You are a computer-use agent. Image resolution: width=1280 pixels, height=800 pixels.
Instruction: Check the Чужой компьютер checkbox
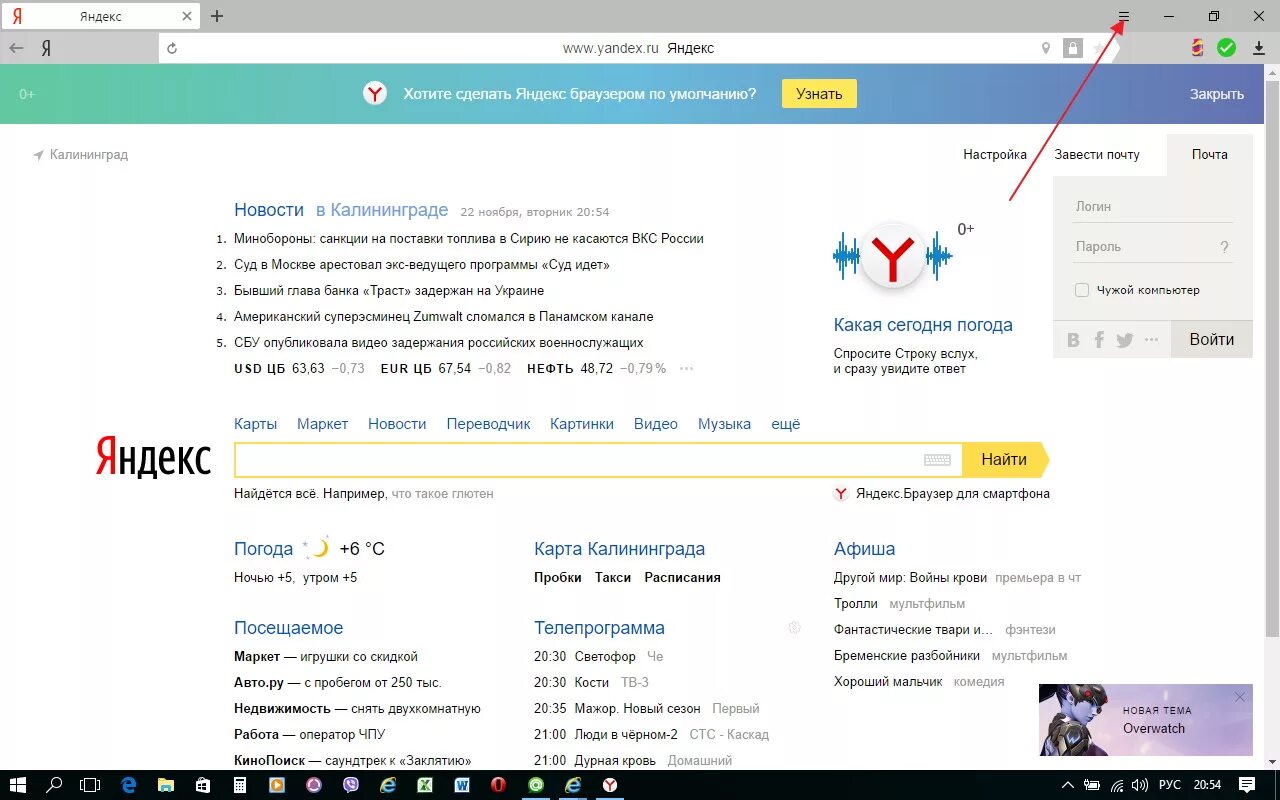click(x=1081, y=290)
